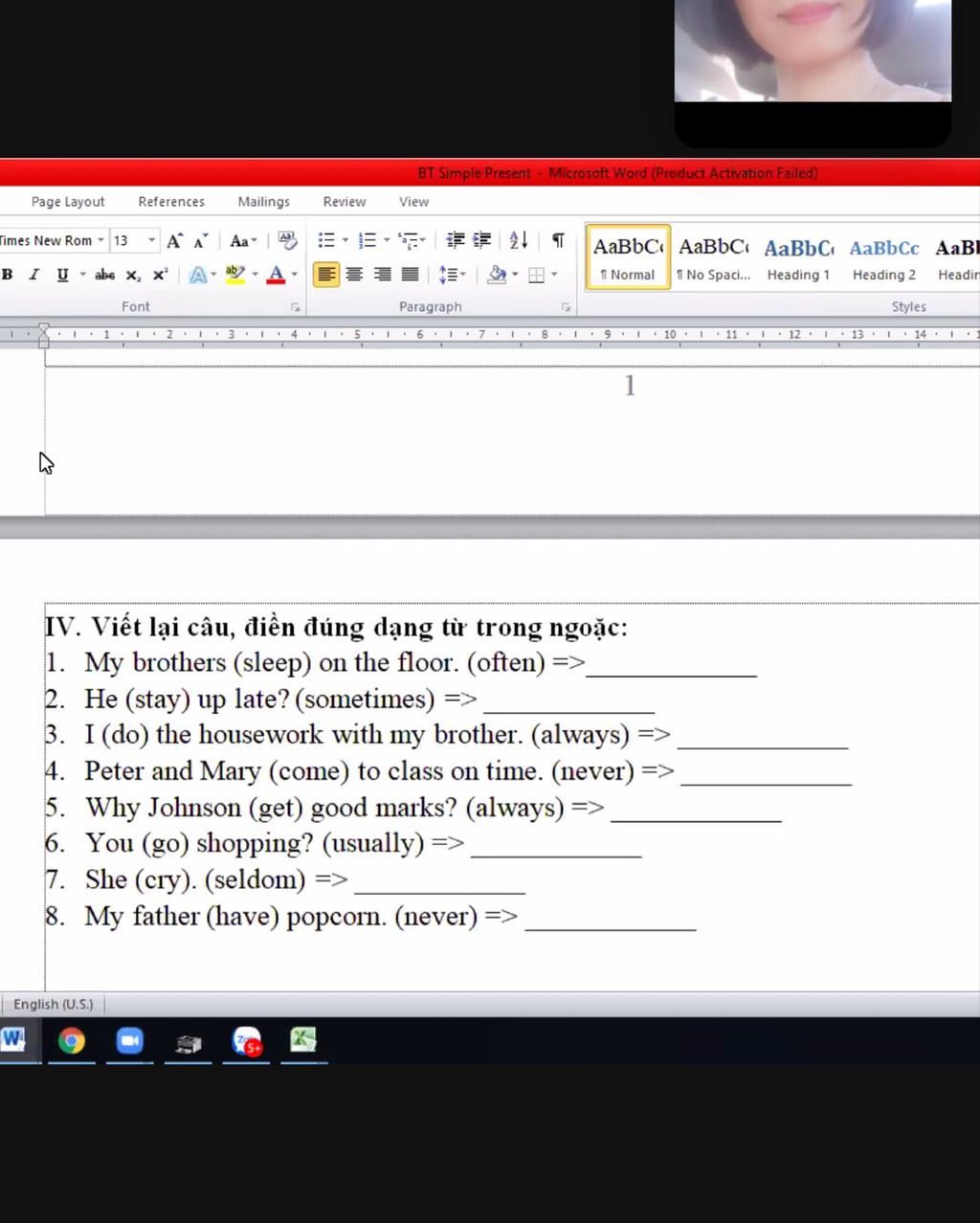980x1223 pixels.
Task: Sort the selected text alphabetically
Action: [x=518, y=241]
